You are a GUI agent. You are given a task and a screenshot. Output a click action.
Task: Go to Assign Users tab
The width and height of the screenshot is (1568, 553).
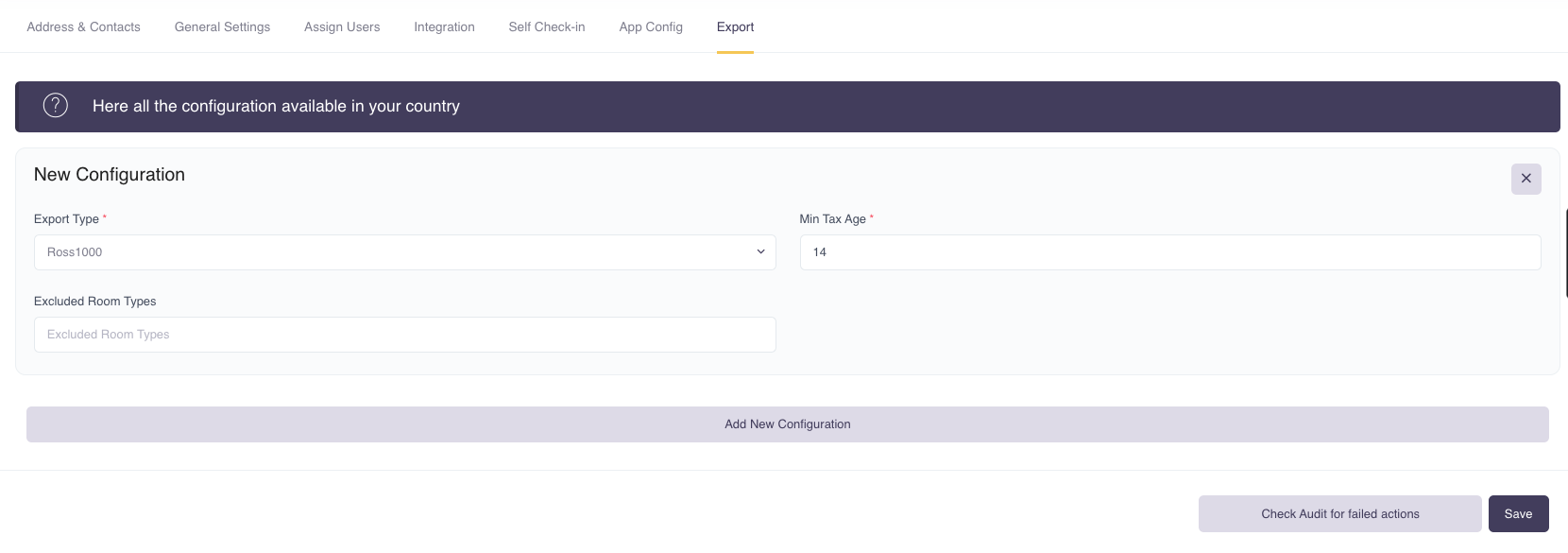pyautogui.click(x=342, y=26)
